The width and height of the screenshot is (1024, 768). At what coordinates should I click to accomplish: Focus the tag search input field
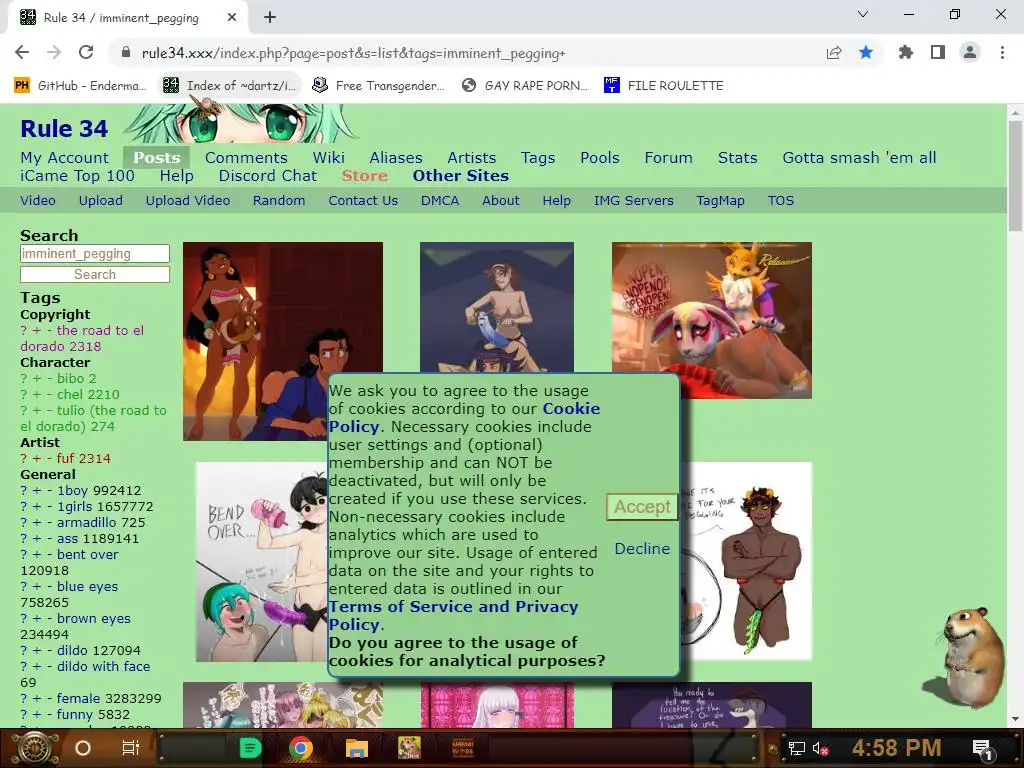95,253
